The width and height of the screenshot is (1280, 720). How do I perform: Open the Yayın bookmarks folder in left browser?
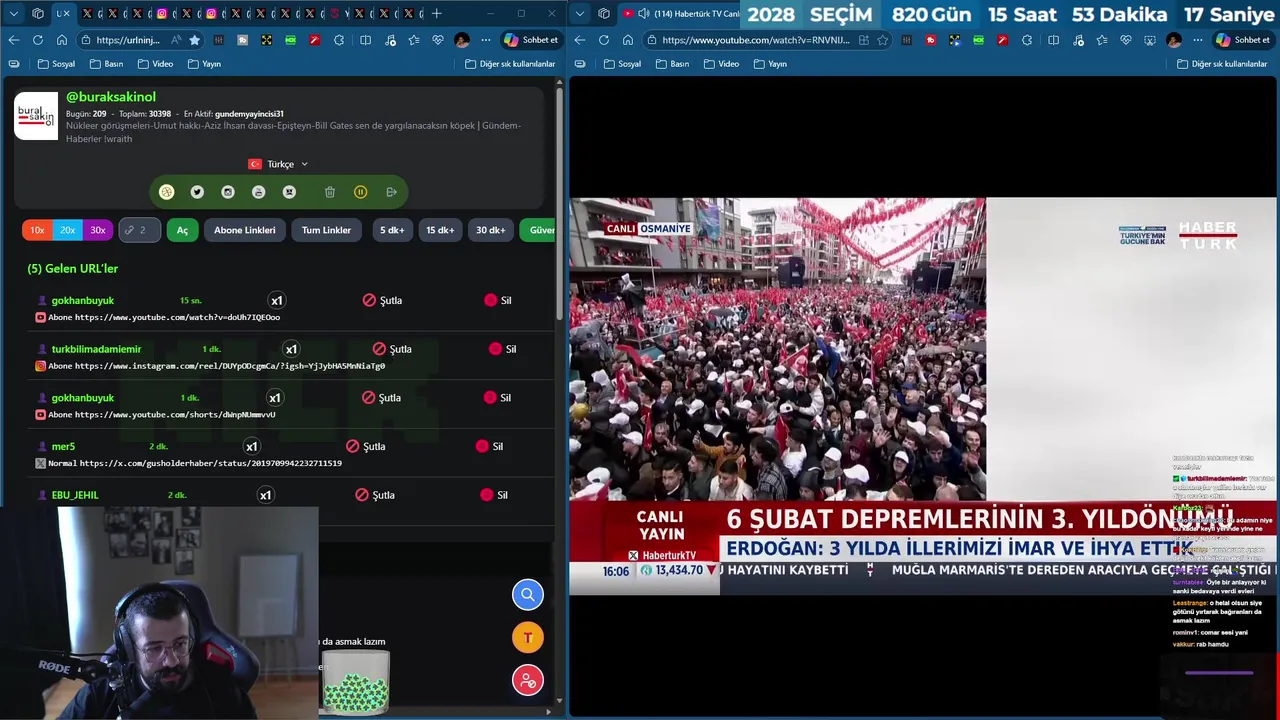(x=204, y=64)
